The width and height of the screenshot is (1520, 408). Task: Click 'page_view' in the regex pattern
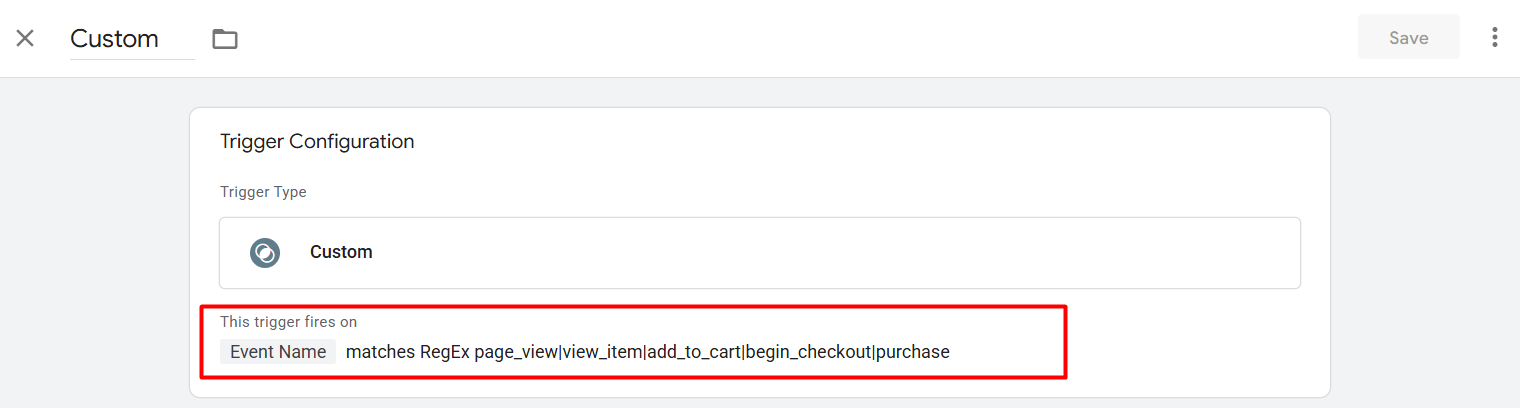(x=515, y=352)
